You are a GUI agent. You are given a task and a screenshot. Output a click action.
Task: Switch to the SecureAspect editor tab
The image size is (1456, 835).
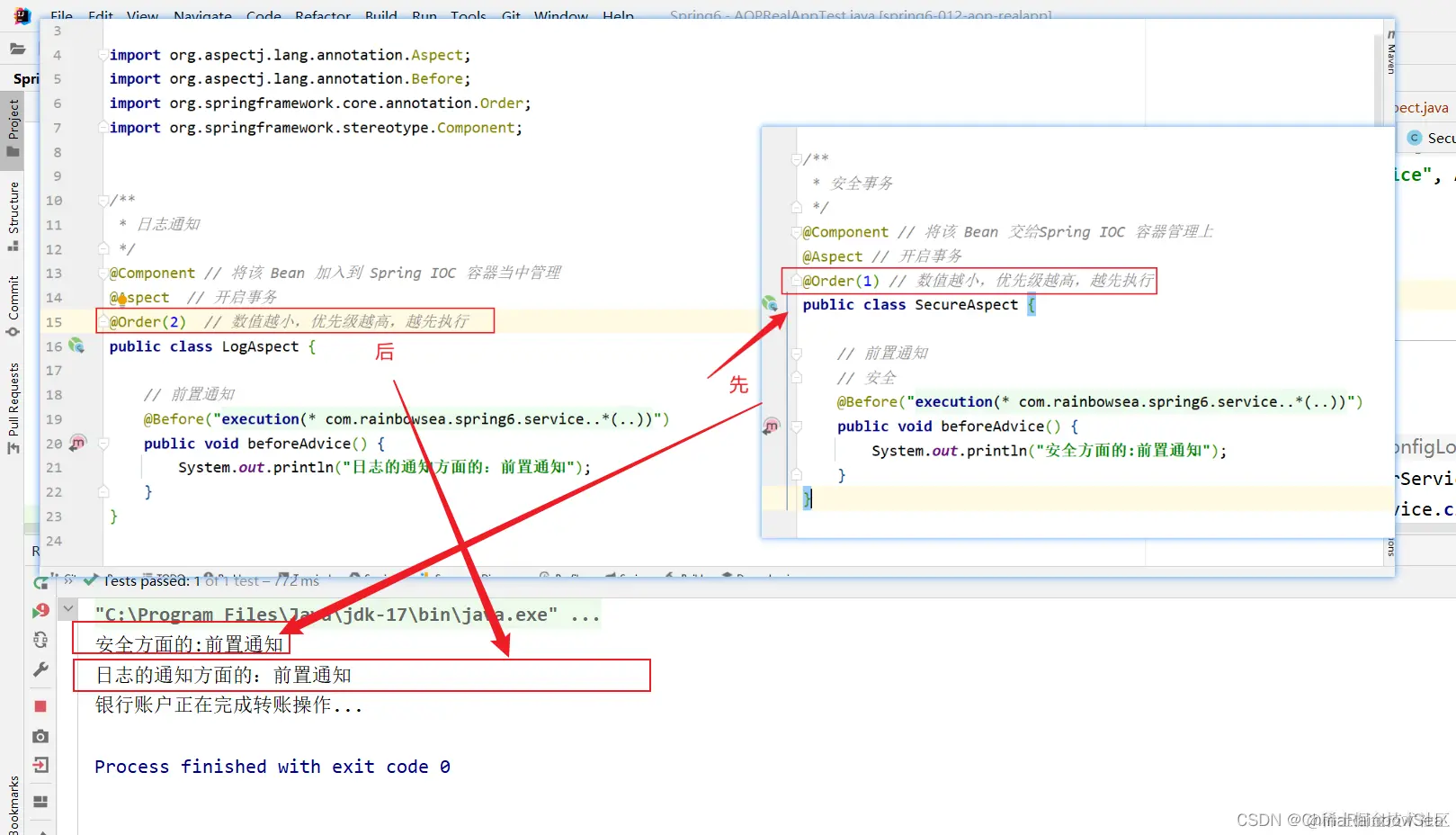coord(1432,138)
